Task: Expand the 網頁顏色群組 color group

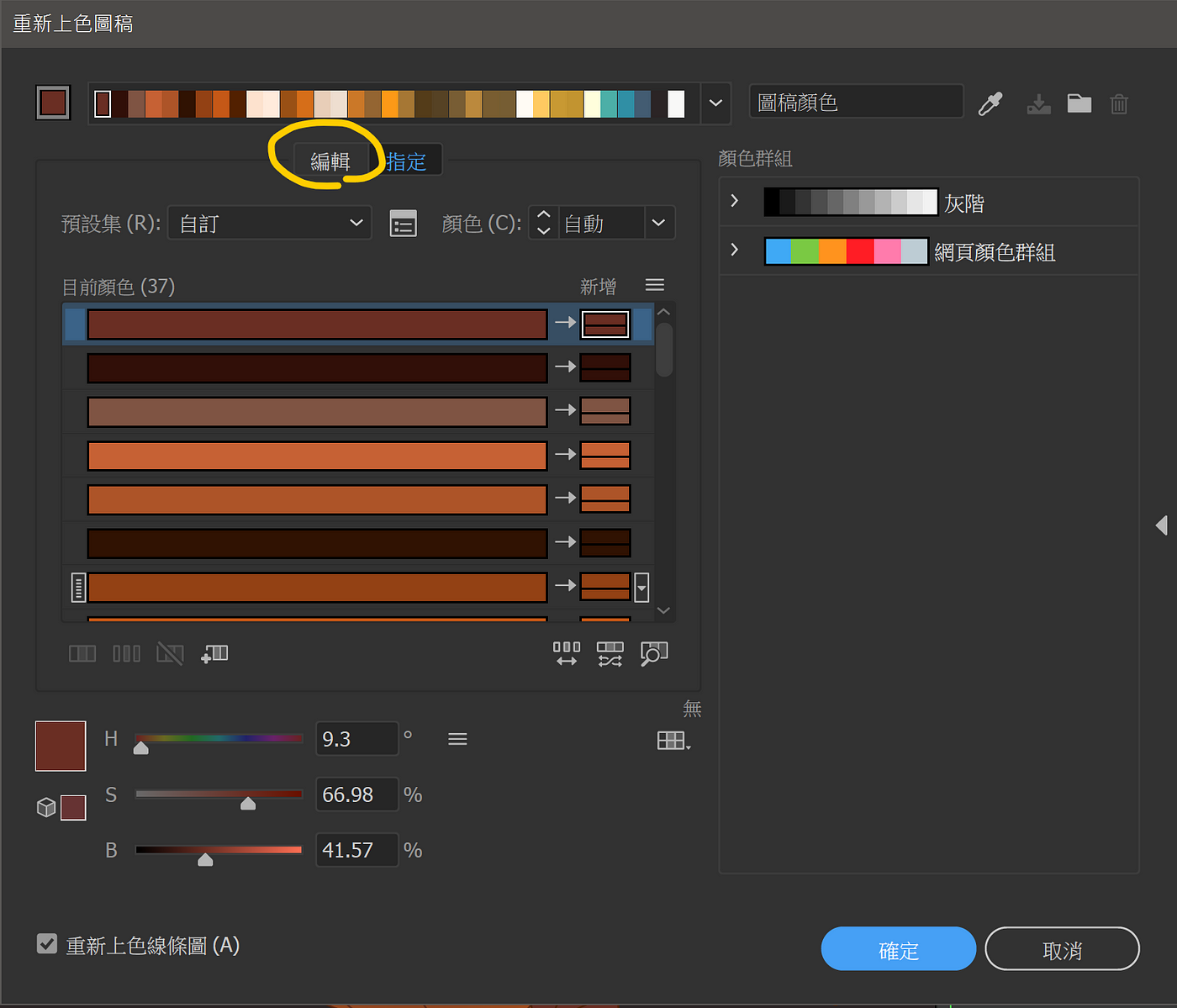Action: [735, 250]
